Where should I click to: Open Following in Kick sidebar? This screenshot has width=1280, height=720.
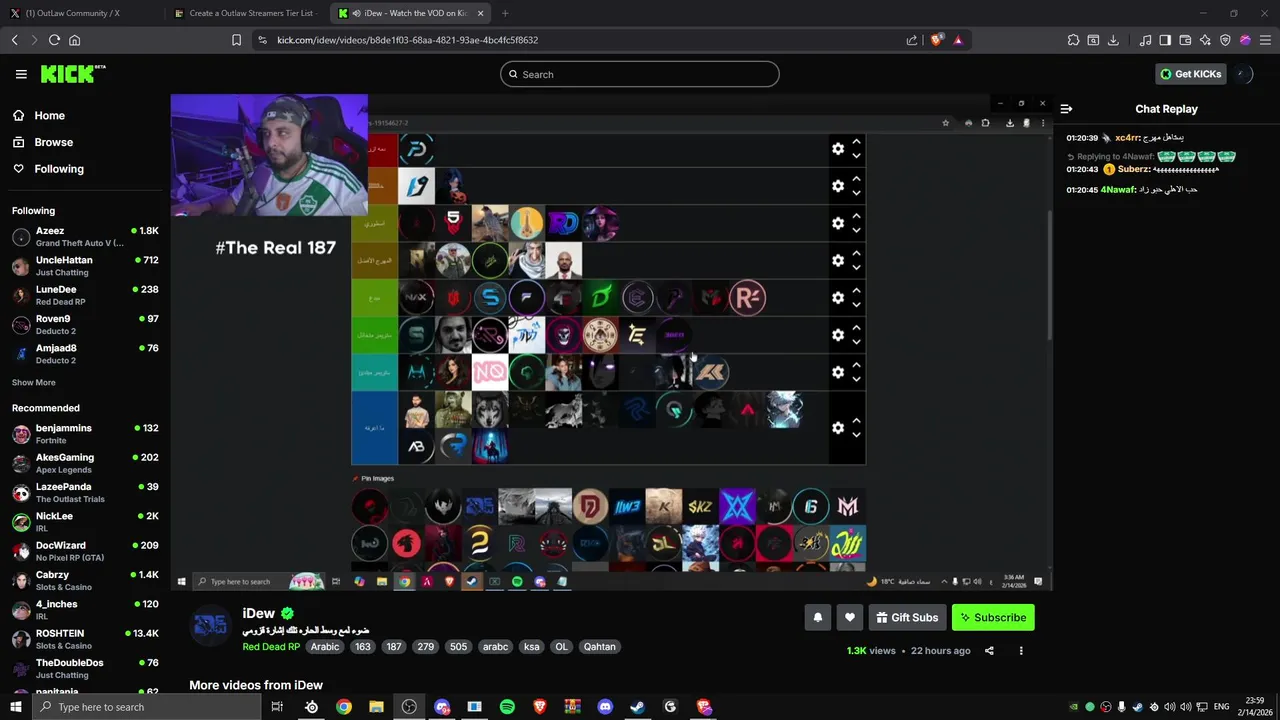[x=85, y=169]
